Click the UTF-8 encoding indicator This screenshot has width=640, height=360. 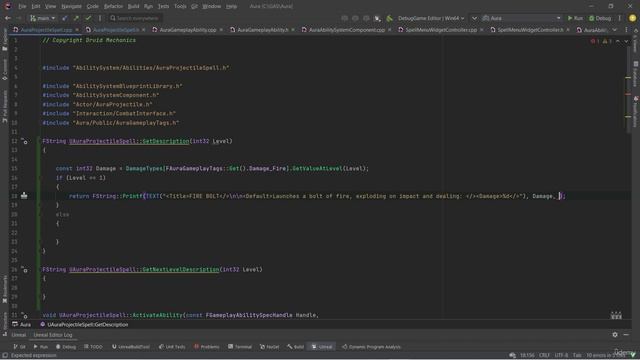(561, 356)
